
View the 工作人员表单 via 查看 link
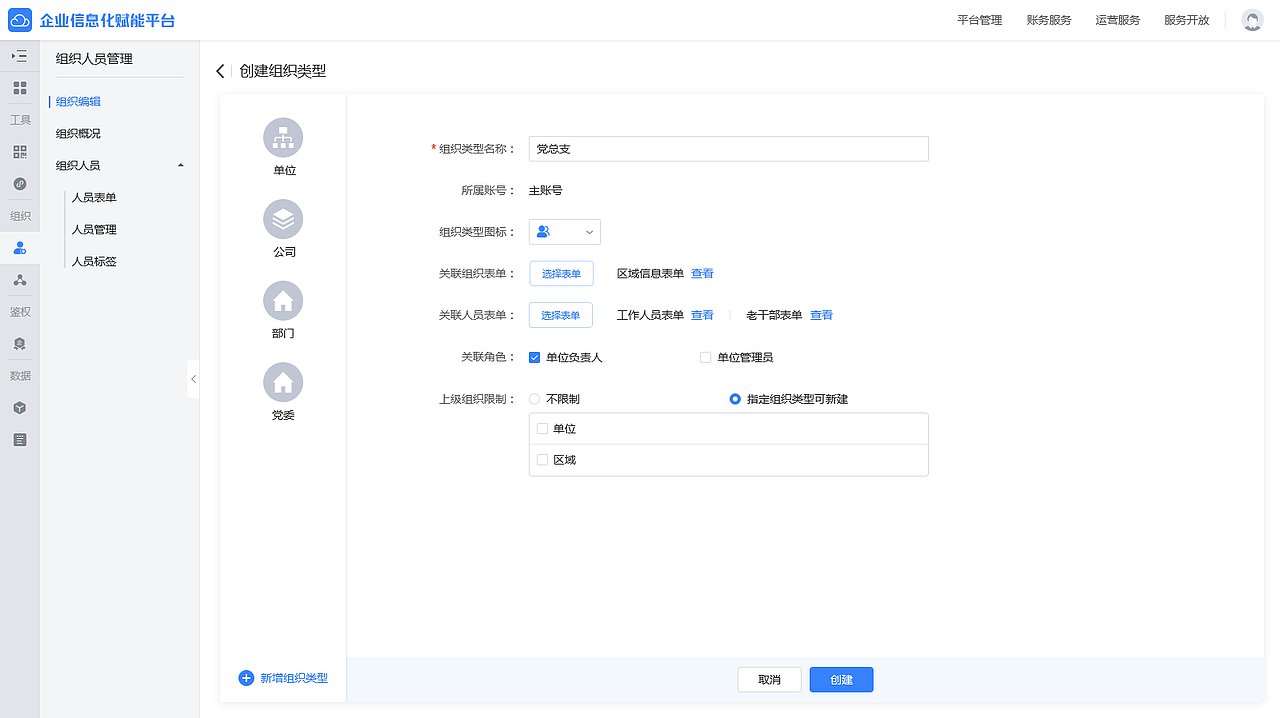click(702, 315)
